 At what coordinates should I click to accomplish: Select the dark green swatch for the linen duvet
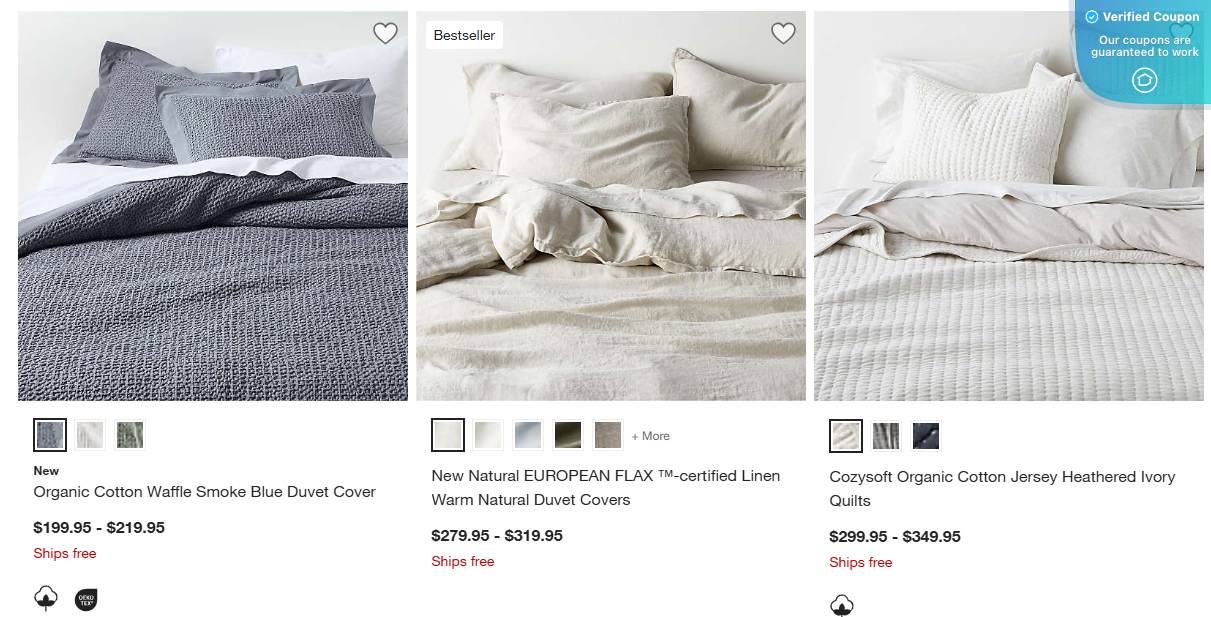click(567, 434)
